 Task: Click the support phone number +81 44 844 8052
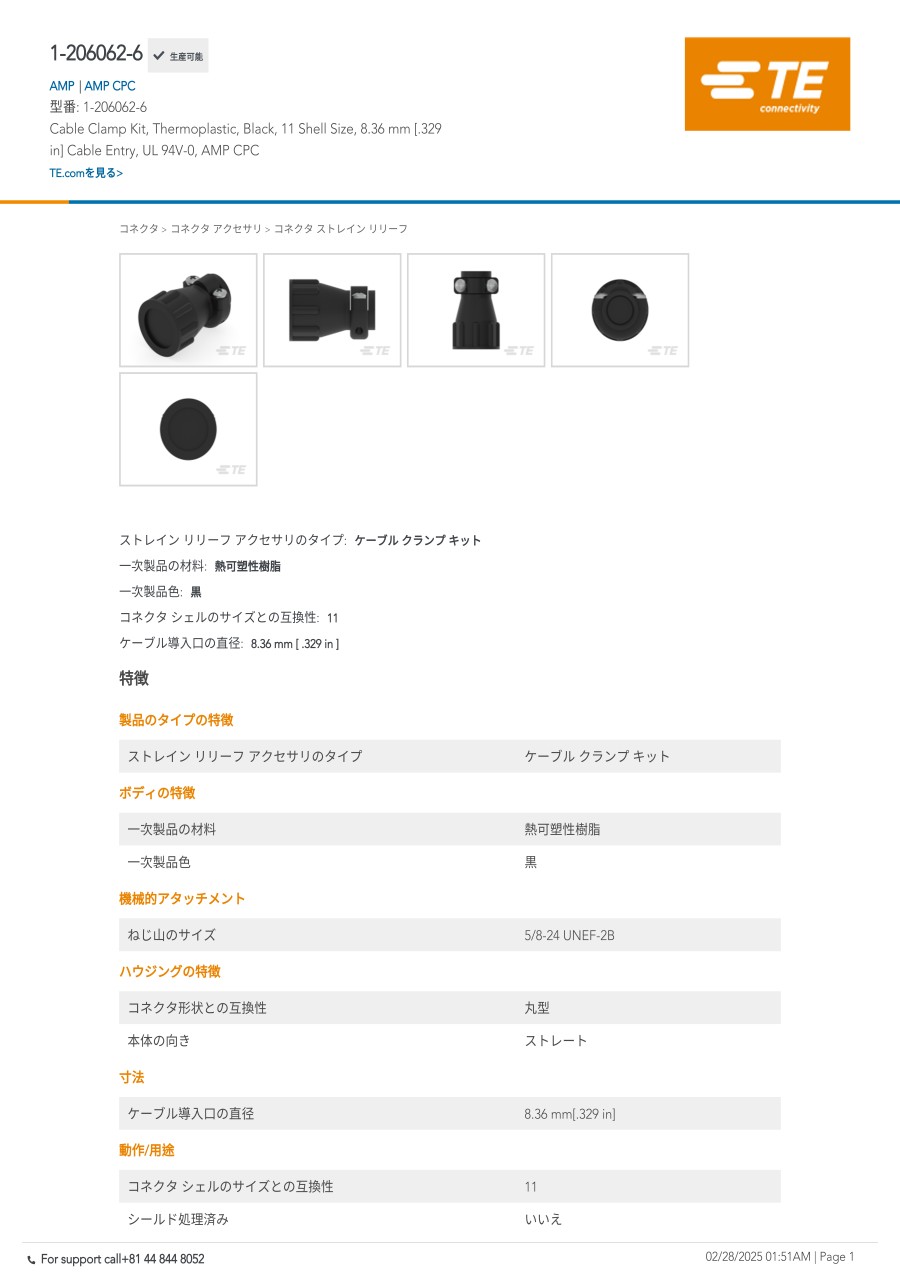(x=163, y=1259)
